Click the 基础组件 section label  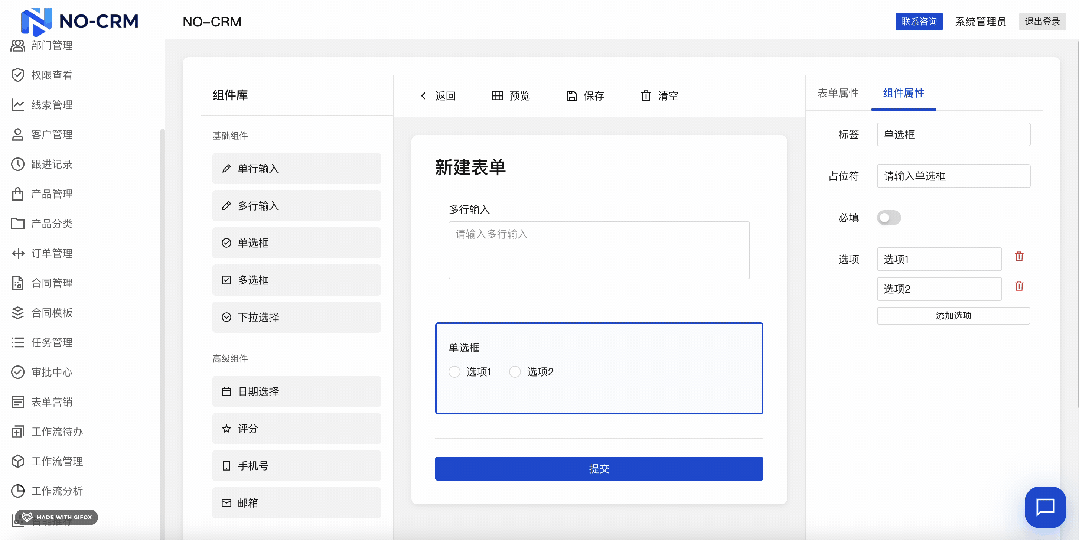point(230,136)
